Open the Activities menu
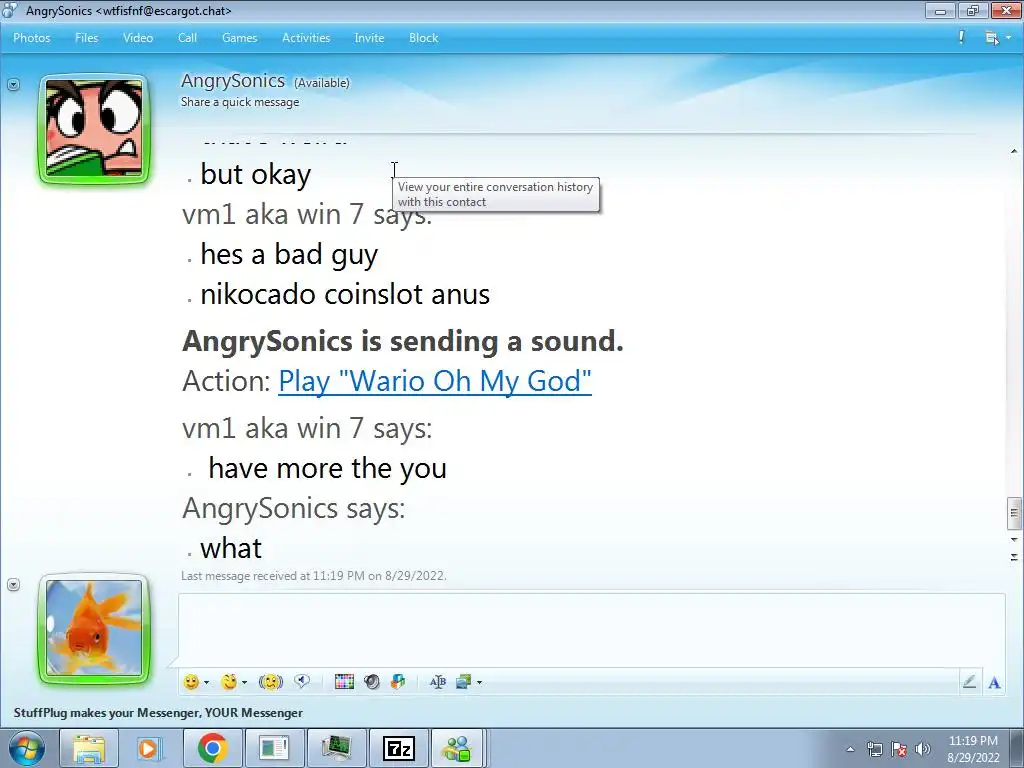The image size is (1024, 768). (306, 38)
